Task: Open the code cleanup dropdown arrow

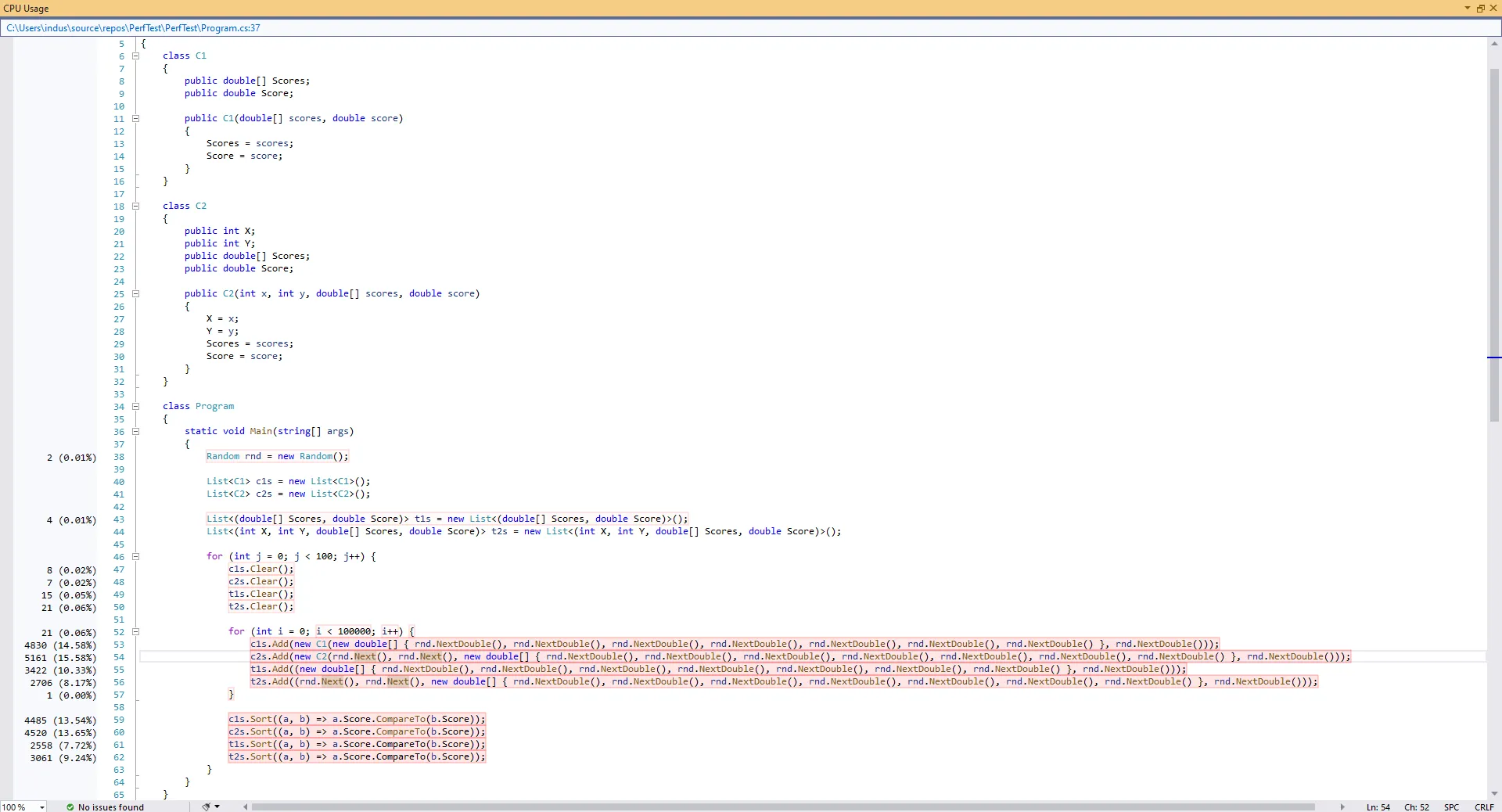Action: pos(217,807)
